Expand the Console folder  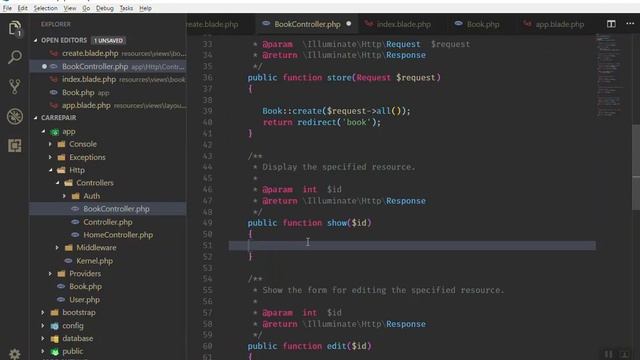coord(50,144)
